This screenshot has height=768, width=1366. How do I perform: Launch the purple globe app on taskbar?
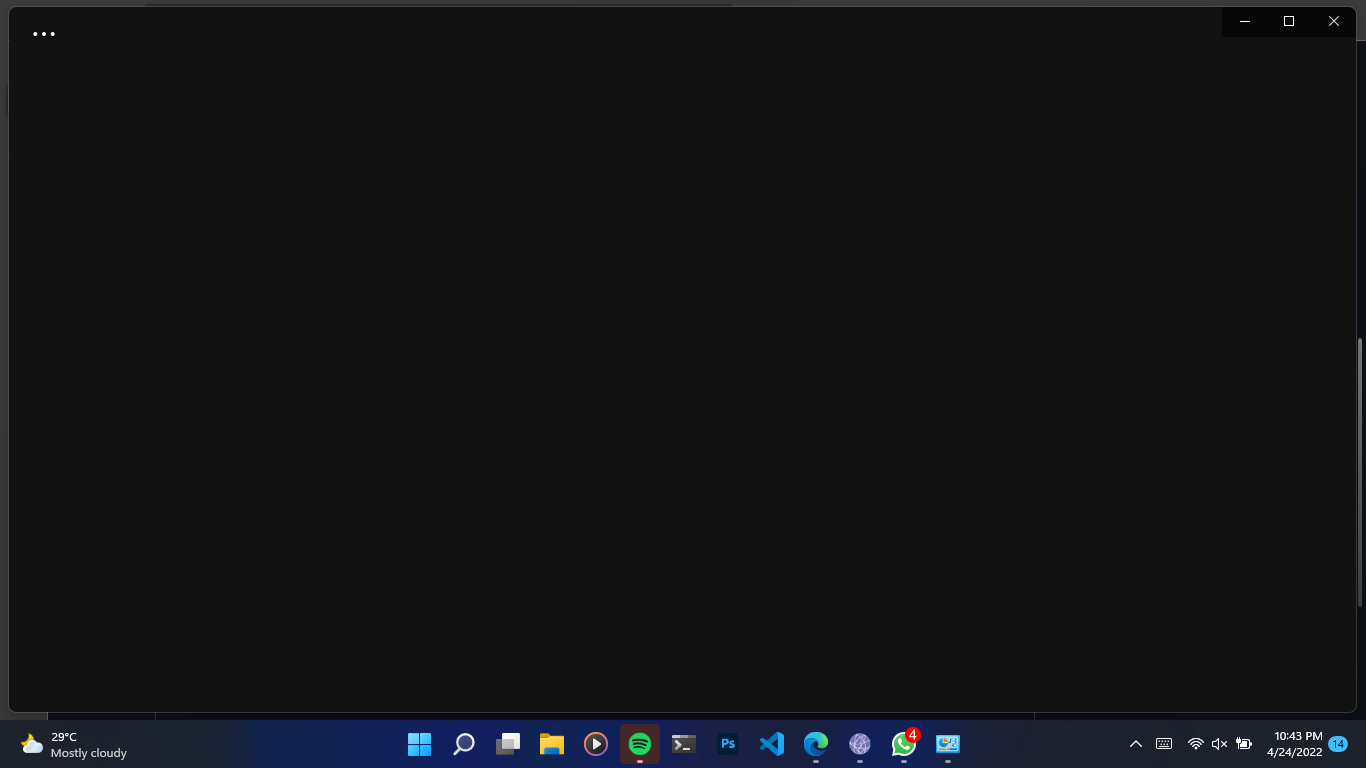tap(859, 744)
